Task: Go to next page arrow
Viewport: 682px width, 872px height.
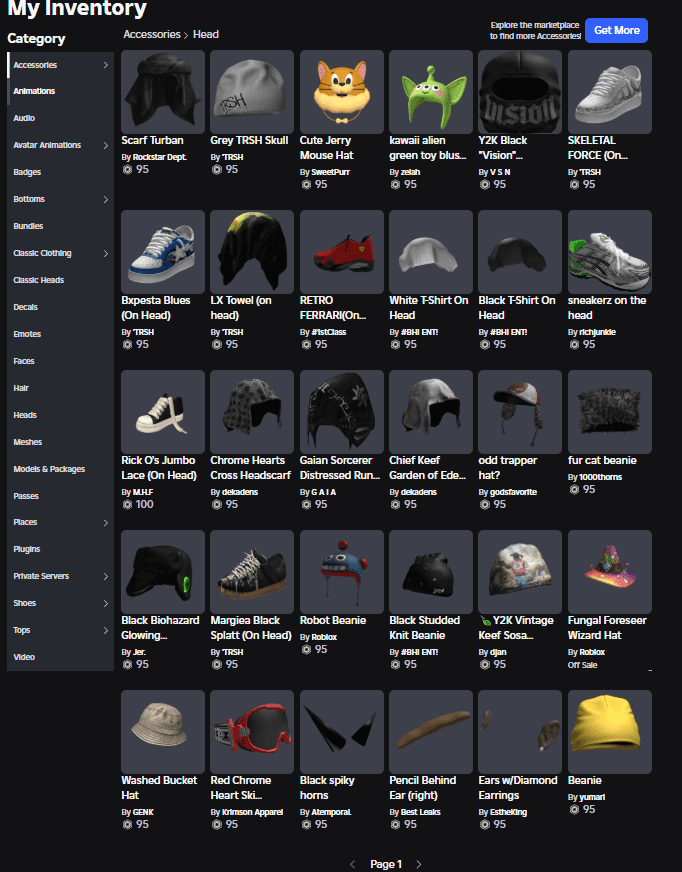Action: tap(419, 864)
